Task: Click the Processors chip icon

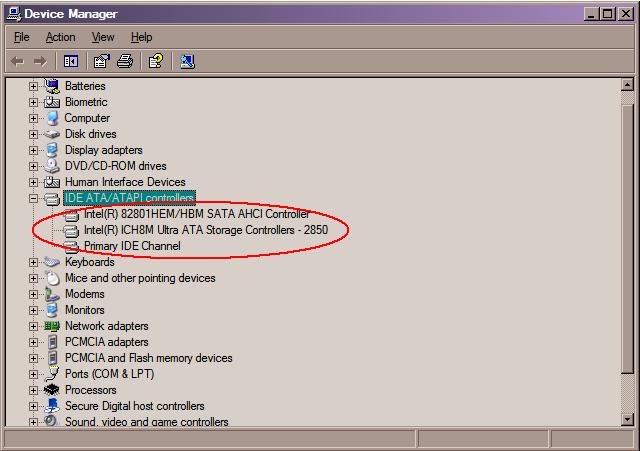Action: (x=52, y=390)
